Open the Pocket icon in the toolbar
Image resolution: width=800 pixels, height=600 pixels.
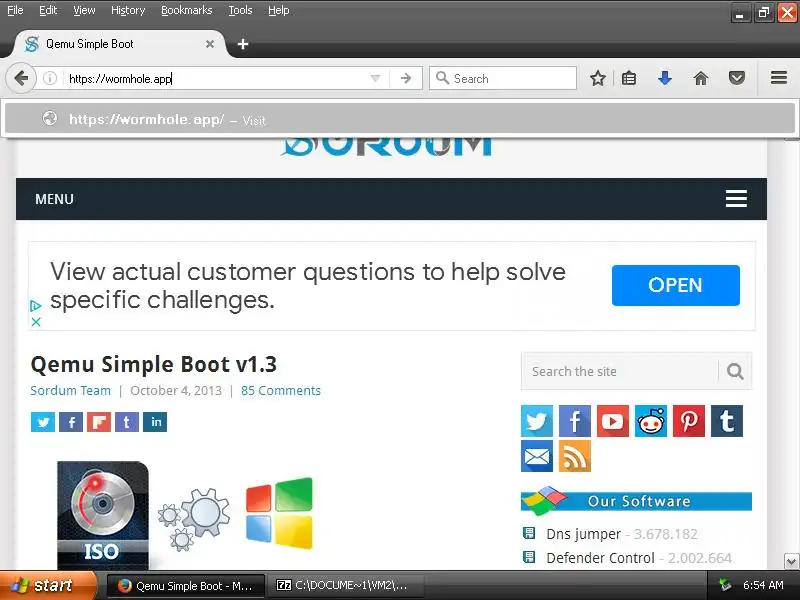click(x=737, y=79)
